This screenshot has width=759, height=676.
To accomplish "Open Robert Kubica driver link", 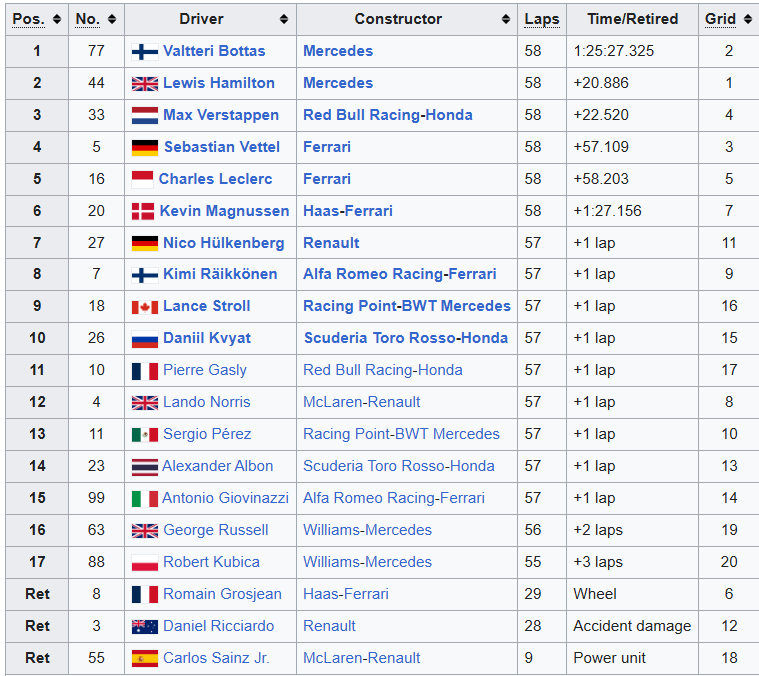I will (211, 562).
